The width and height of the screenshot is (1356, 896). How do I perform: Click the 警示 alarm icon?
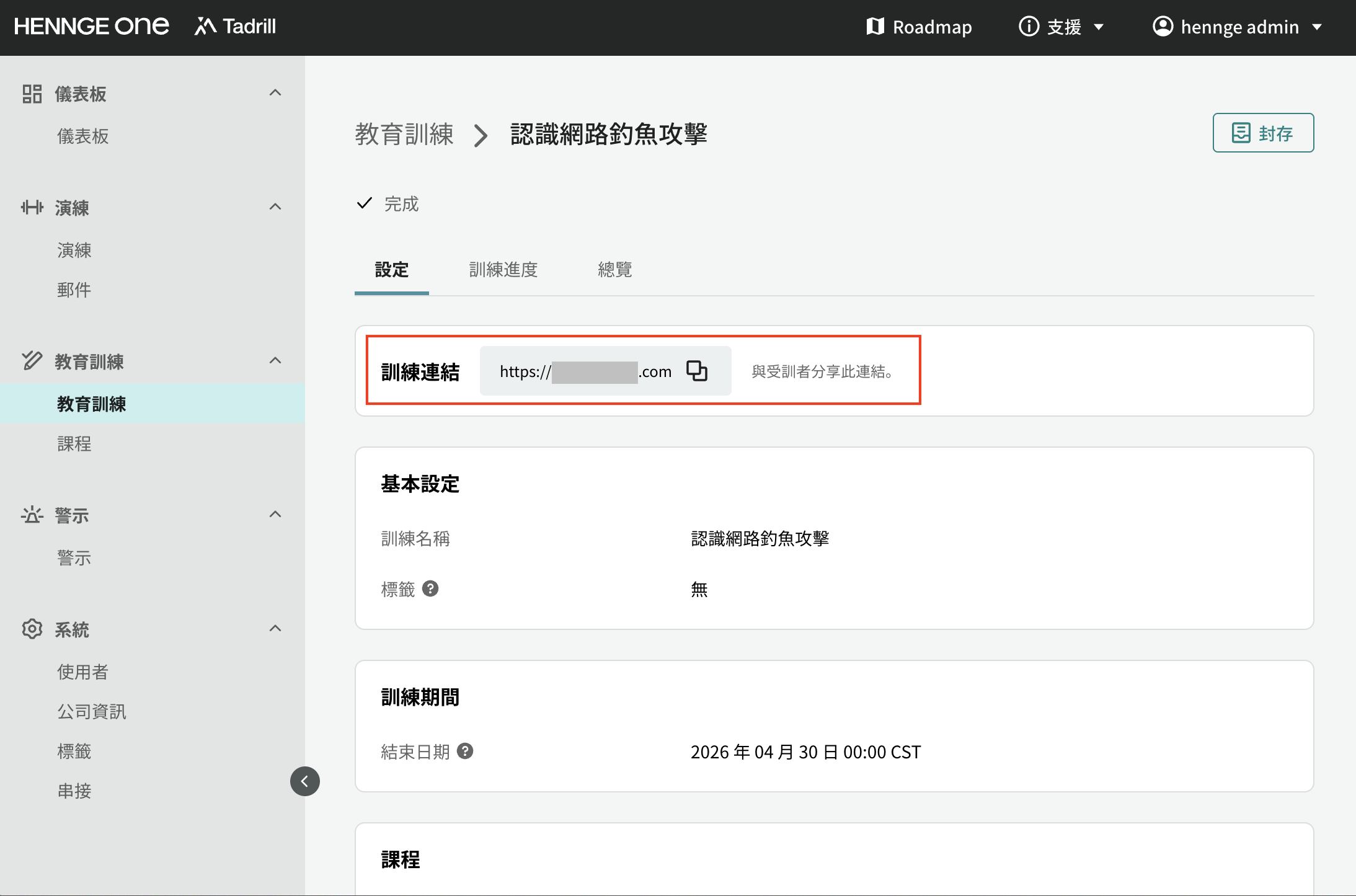pos(32,515)
